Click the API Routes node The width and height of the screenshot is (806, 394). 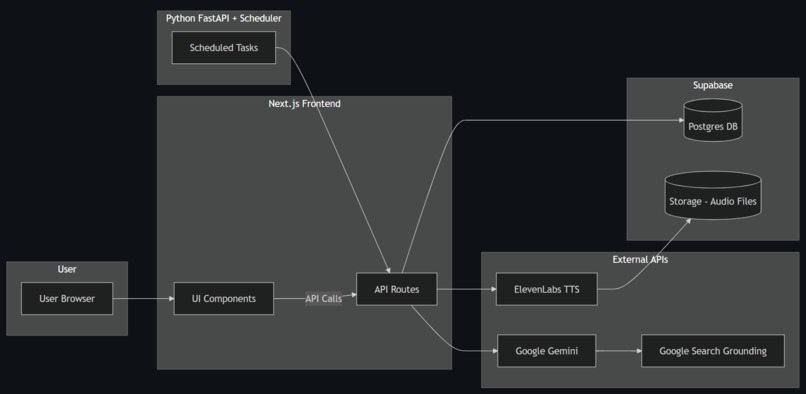tap(397, 289)
